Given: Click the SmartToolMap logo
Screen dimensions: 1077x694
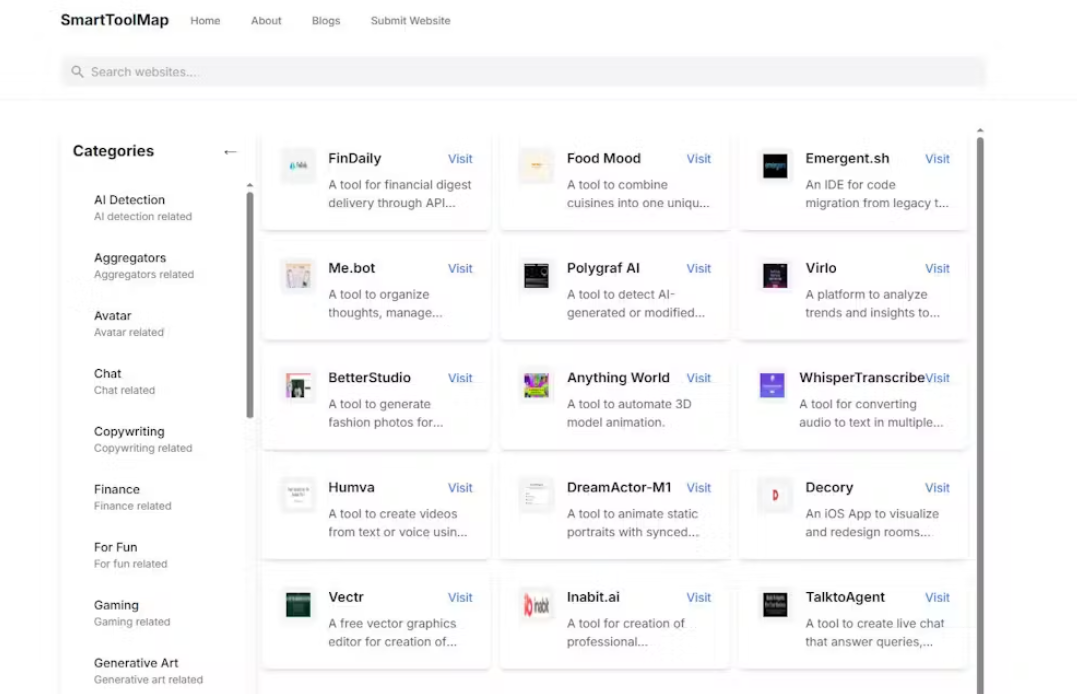Looking at the screenshot, I should (x=115, y=20).
